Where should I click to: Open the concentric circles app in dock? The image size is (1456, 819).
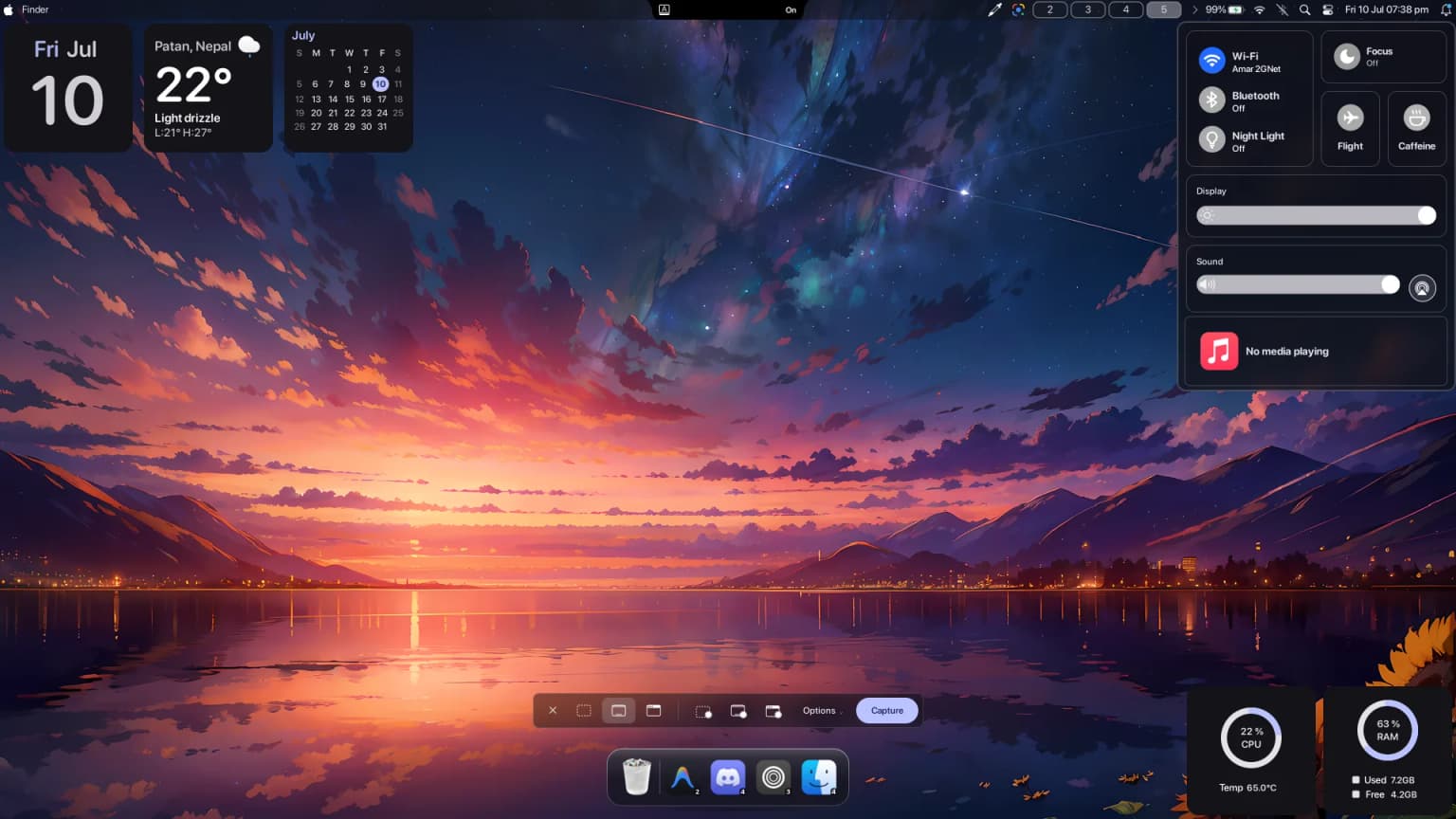pyautogui.click(x=773, y=777)
